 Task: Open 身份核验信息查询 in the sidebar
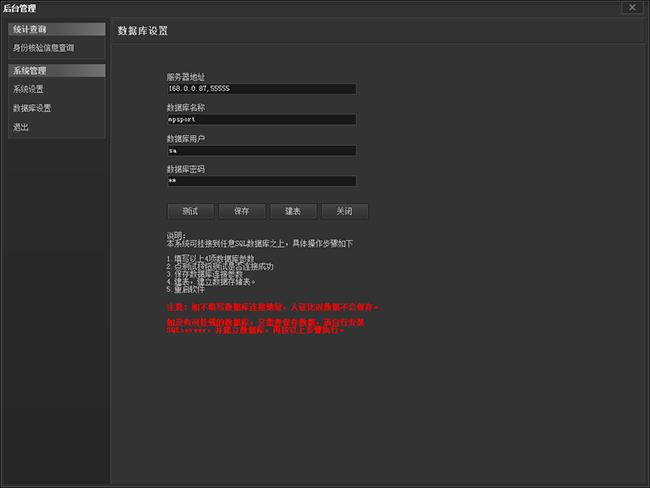(43, 47)
